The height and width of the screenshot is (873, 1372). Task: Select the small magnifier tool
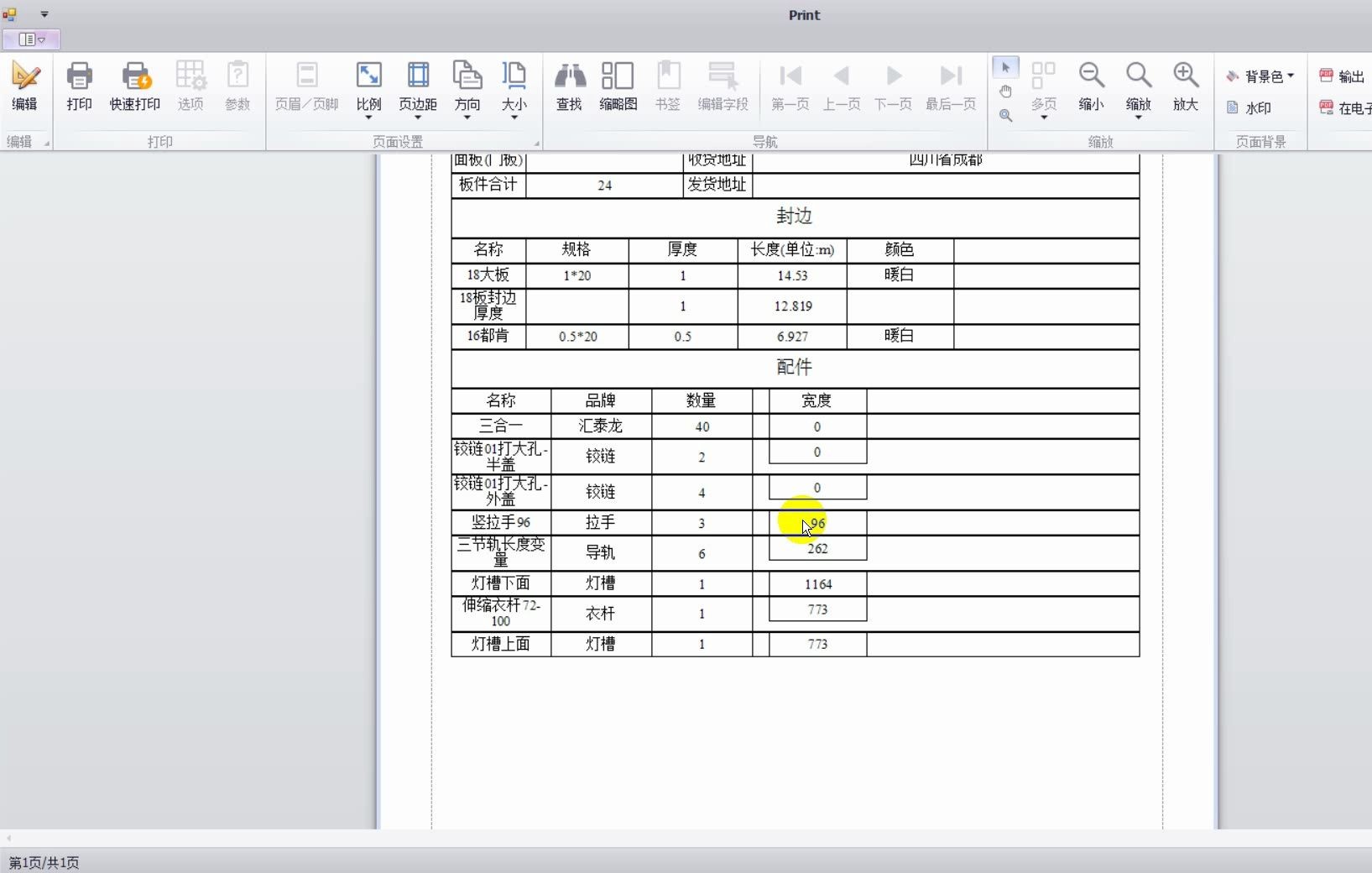pyautogui.click(x=1005, y=116)
